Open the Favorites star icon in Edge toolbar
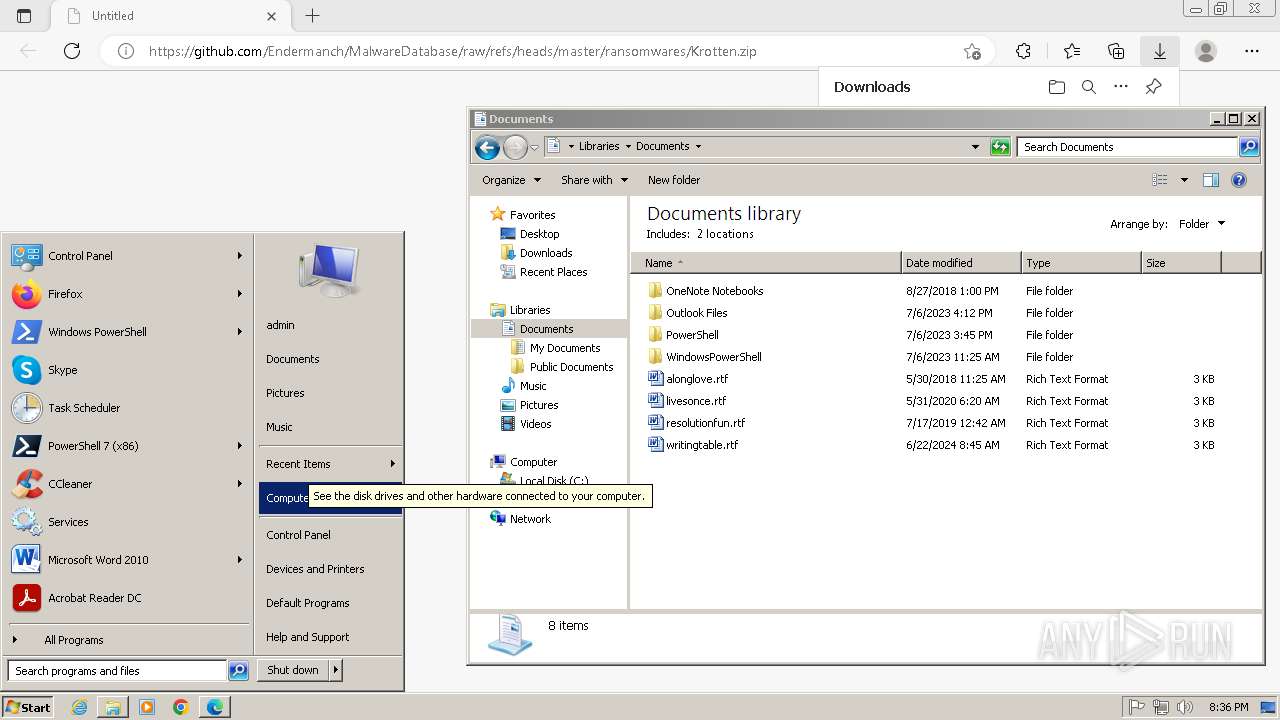 tap(1072, 51)
